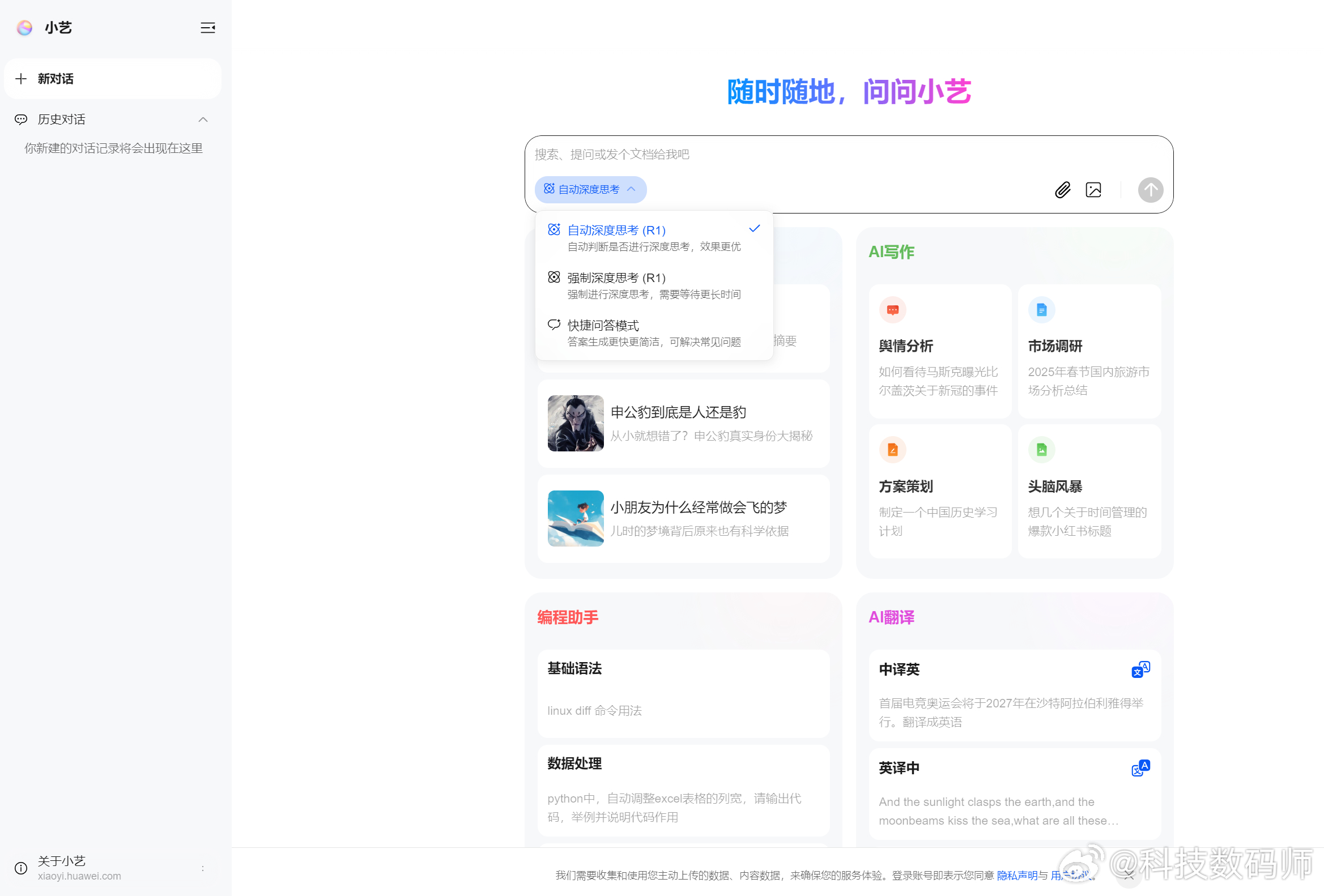Open 小朋友为什么经常做会飞的梦 topic card

click(683, 518)
